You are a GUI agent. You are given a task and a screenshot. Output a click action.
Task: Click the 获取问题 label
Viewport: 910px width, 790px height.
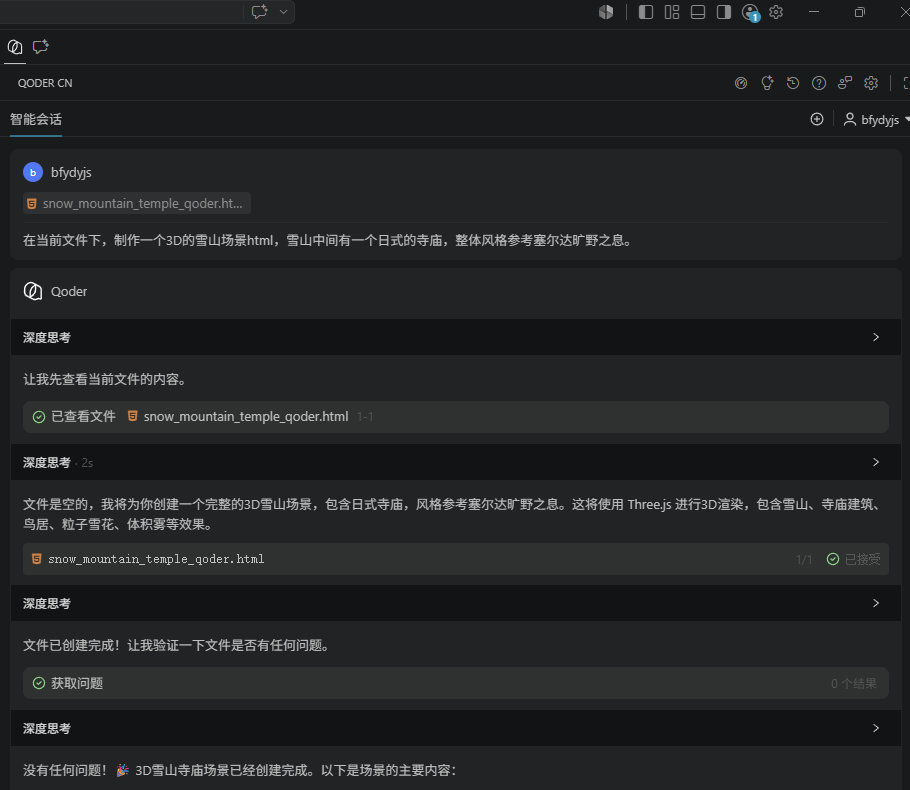click(x=77, y=683)
